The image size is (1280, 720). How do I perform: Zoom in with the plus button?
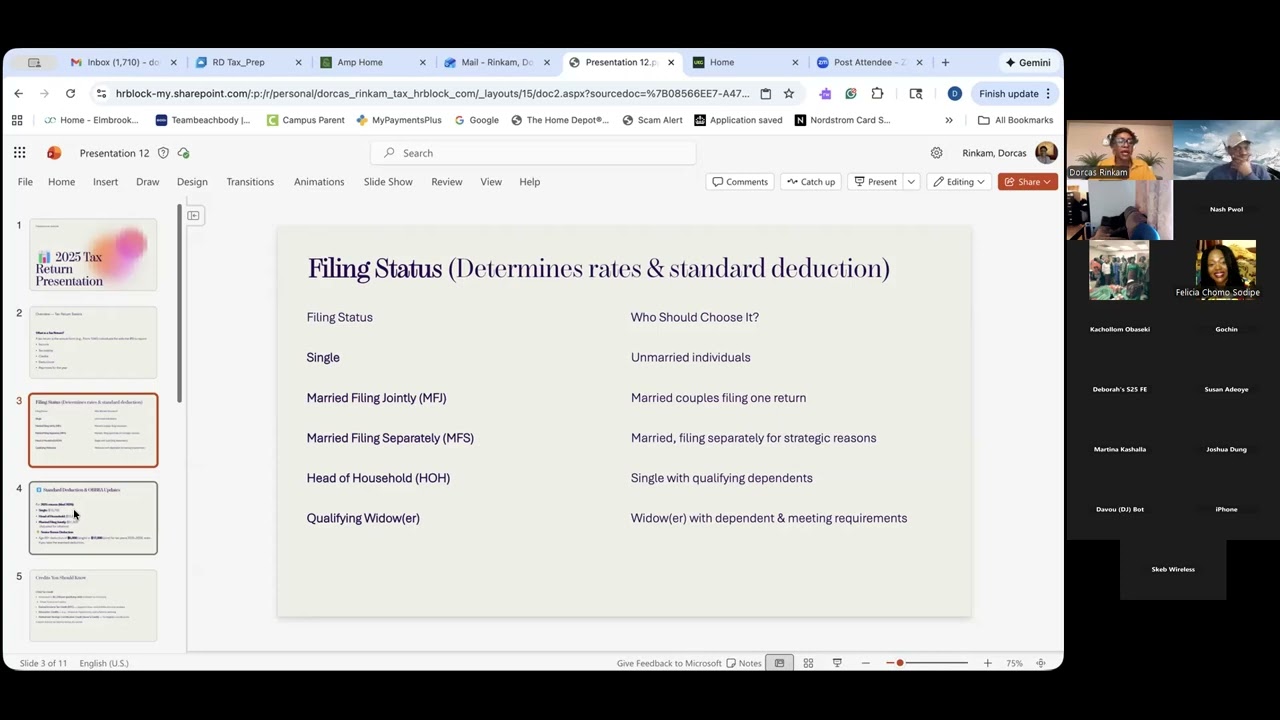tap(987, 663)
